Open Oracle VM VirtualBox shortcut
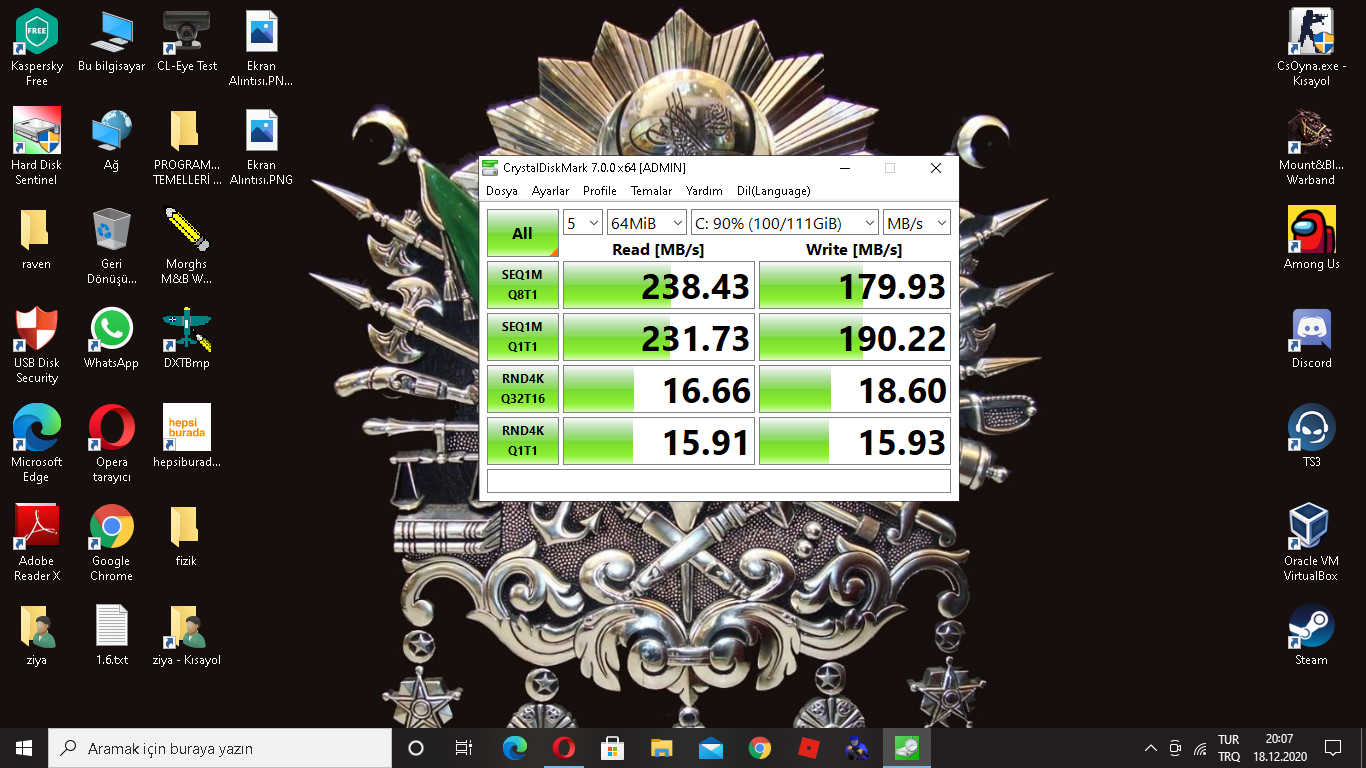Image resolution: width=1366 pixels, height=768 pixels. coord(1311,543)
